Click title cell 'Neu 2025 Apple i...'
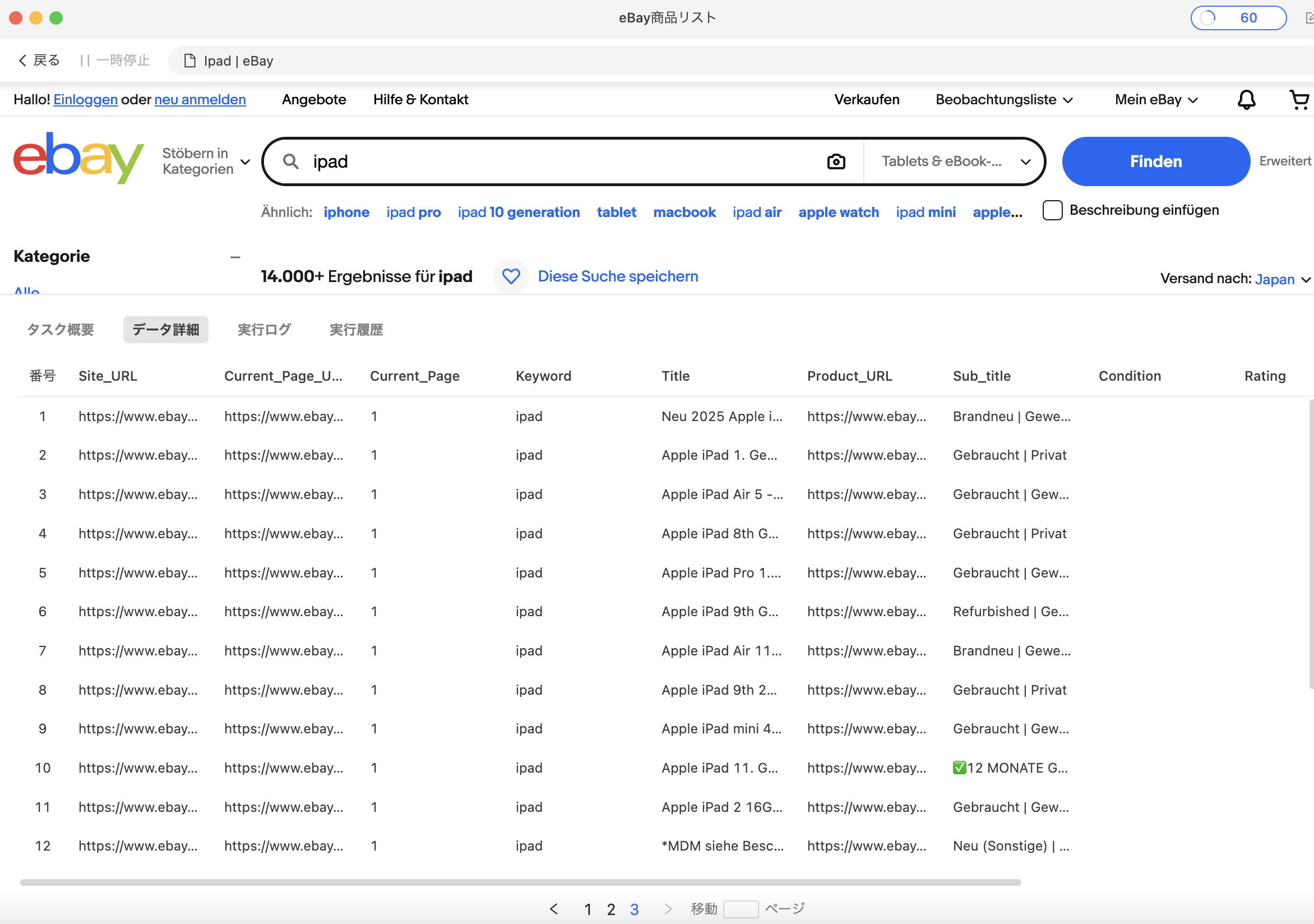 click(721, 416)
